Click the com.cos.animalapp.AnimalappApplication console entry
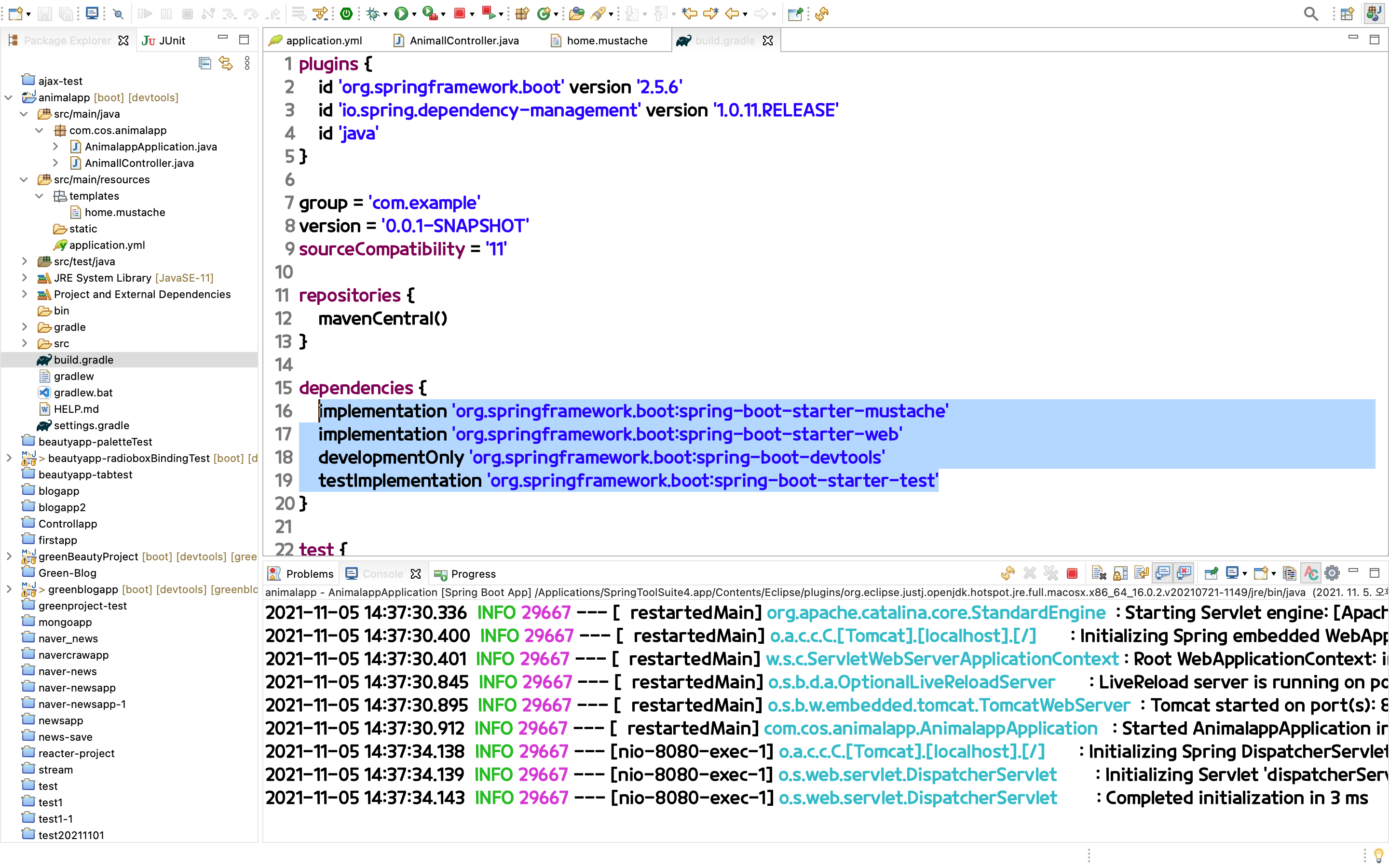 (x=930, y=729)
